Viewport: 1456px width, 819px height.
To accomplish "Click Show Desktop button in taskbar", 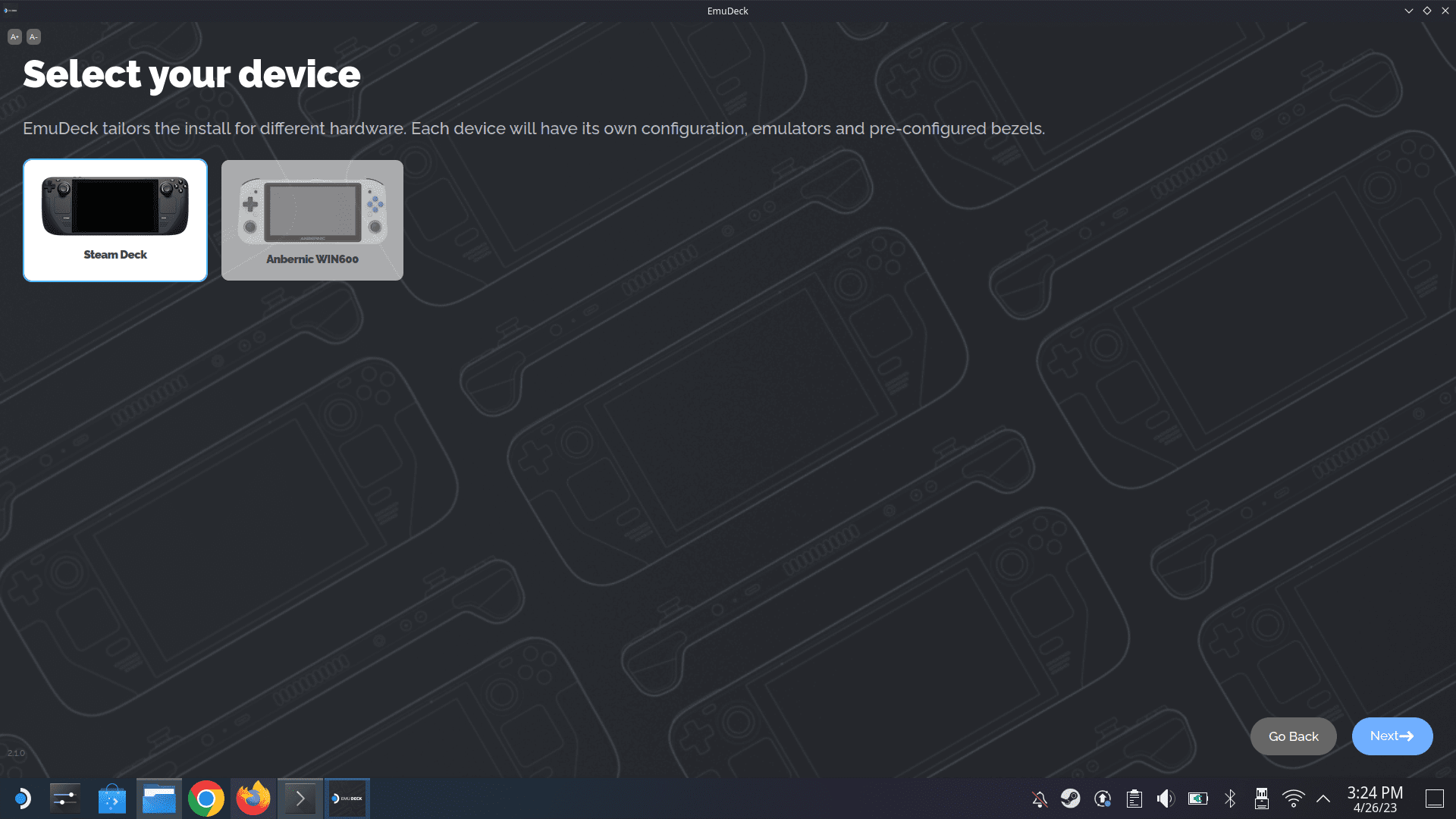I will coord(1435,799).
